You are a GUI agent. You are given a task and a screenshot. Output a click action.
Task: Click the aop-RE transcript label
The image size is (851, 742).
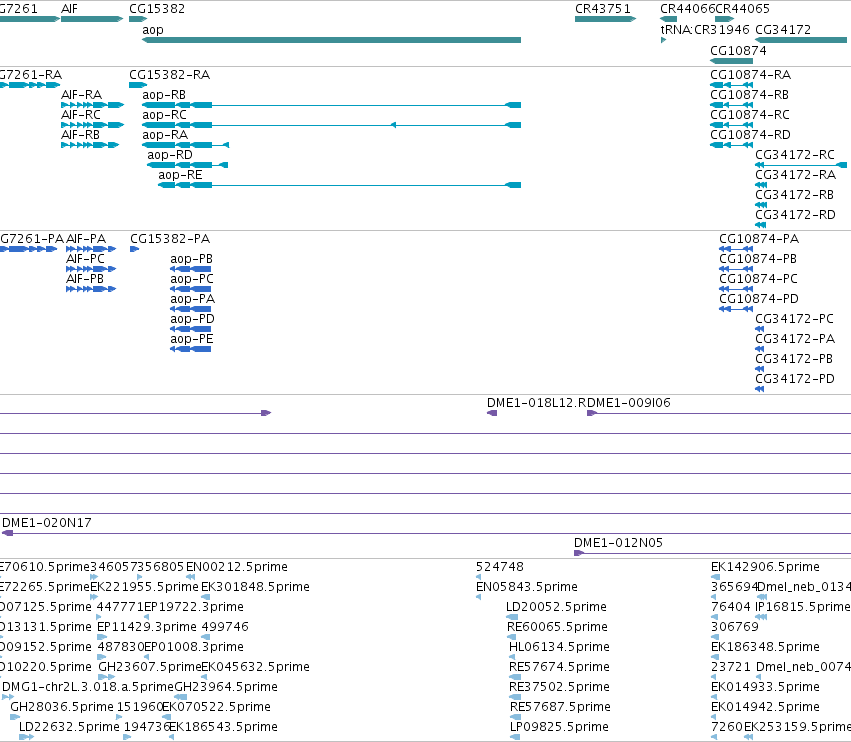(x=180, y=175)
